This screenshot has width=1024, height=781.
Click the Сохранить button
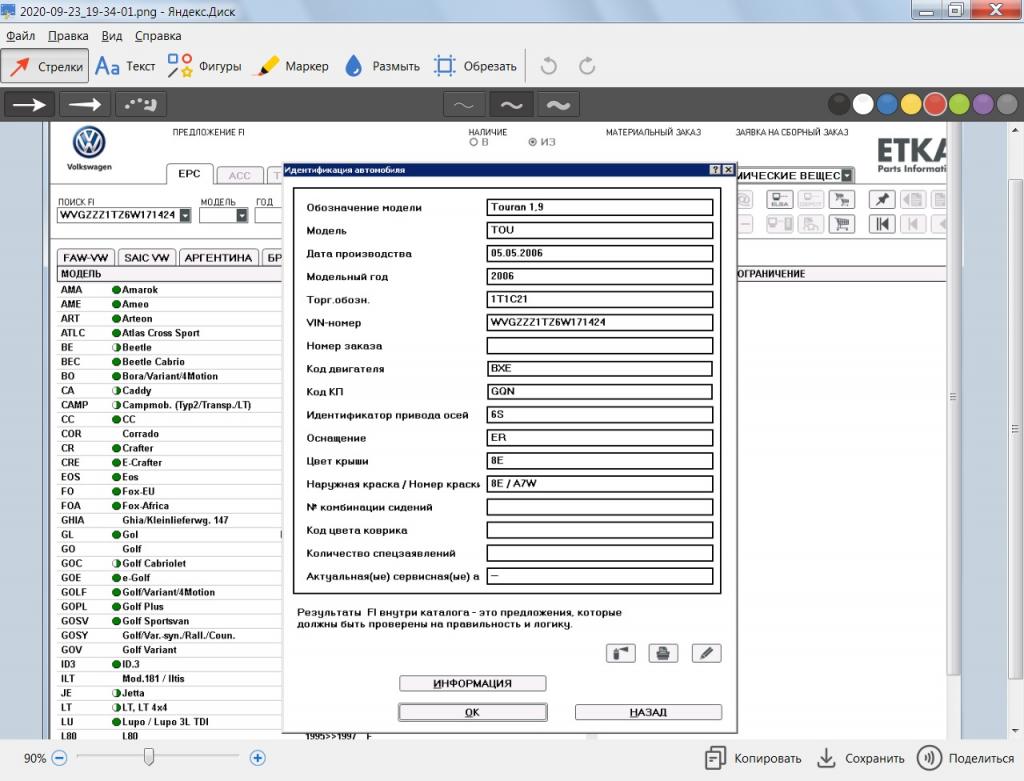861,758
